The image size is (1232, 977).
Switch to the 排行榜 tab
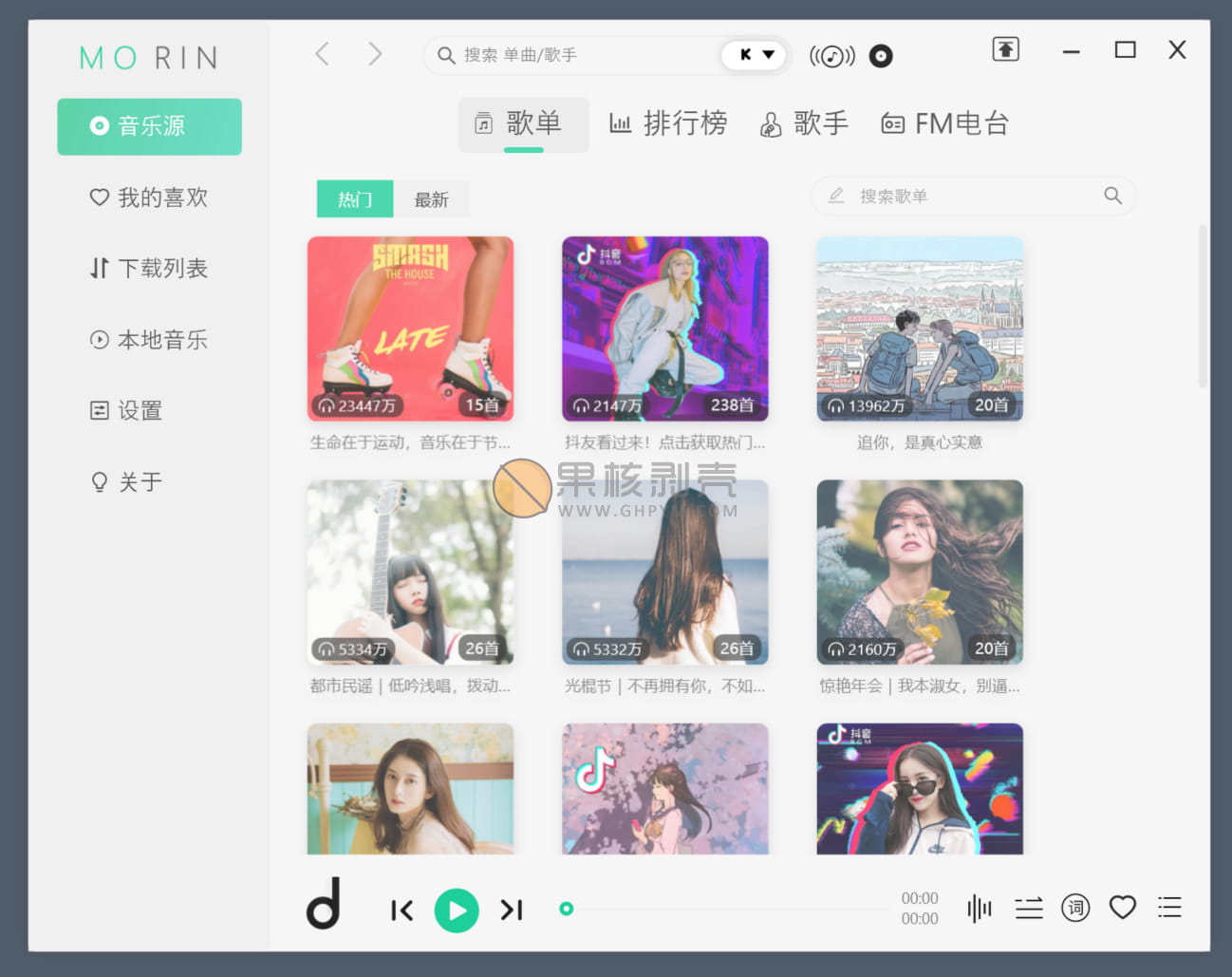click(668, 123)
